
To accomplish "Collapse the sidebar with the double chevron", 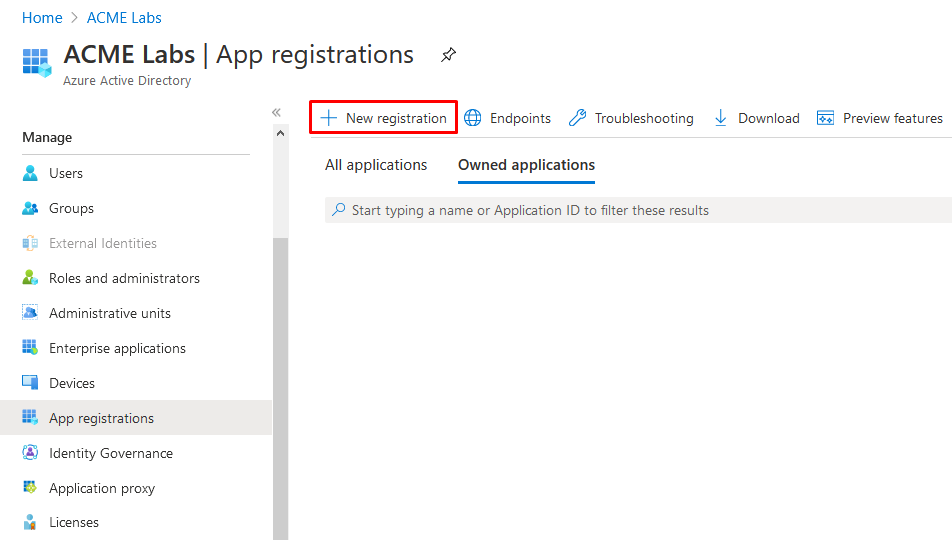I will [x=277, y=112].
